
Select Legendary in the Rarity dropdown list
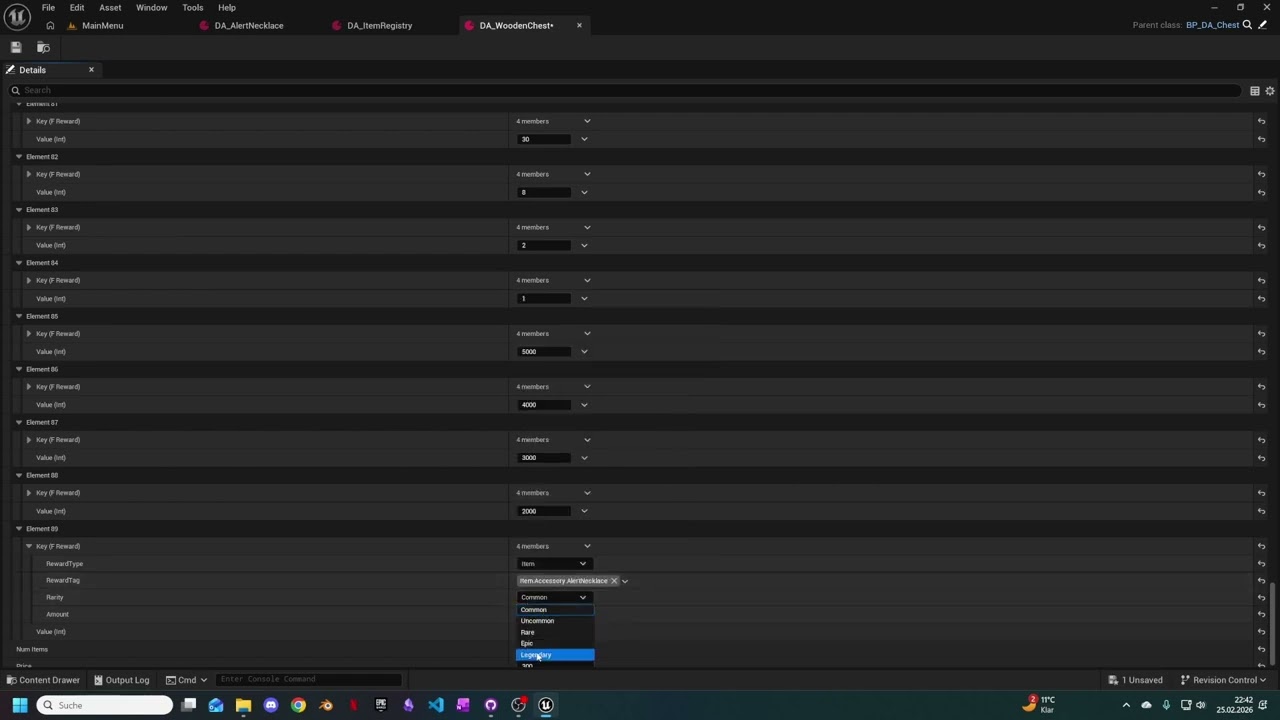[555, 655]
